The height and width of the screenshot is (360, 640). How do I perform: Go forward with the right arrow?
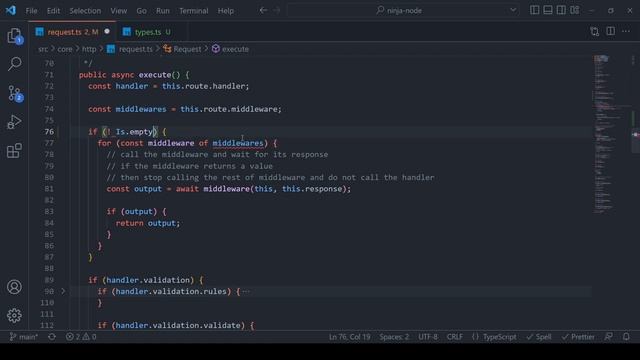(x=277, y=10)
